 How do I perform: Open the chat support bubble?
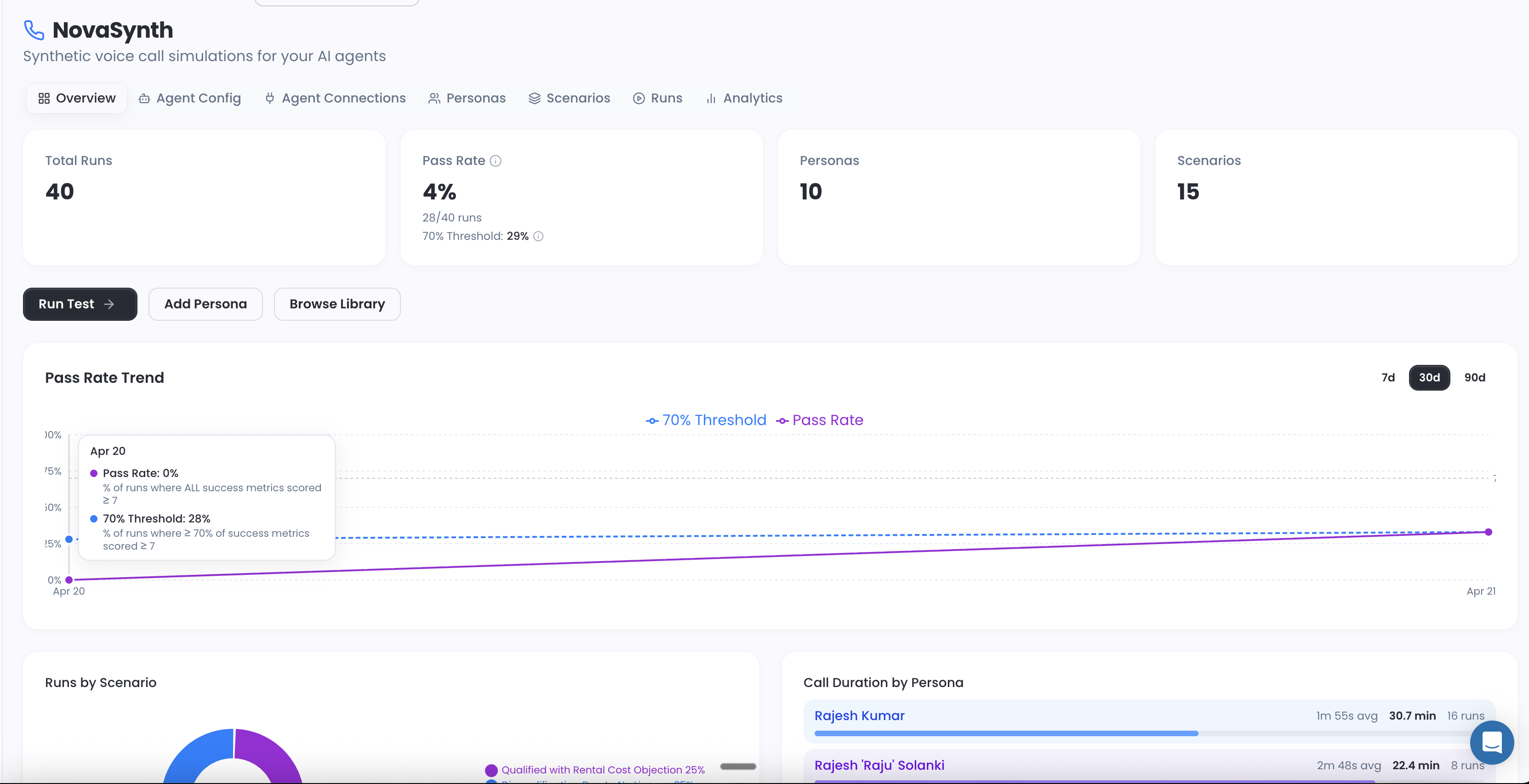1492,743
